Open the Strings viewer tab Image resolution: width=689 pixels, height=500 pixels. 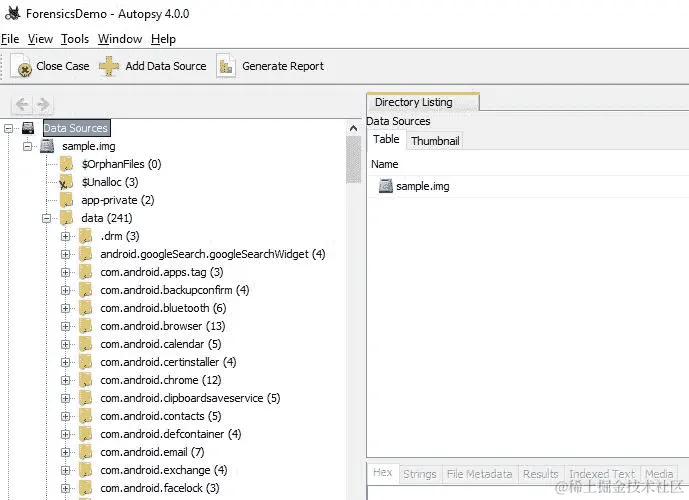tap(420, 474)
